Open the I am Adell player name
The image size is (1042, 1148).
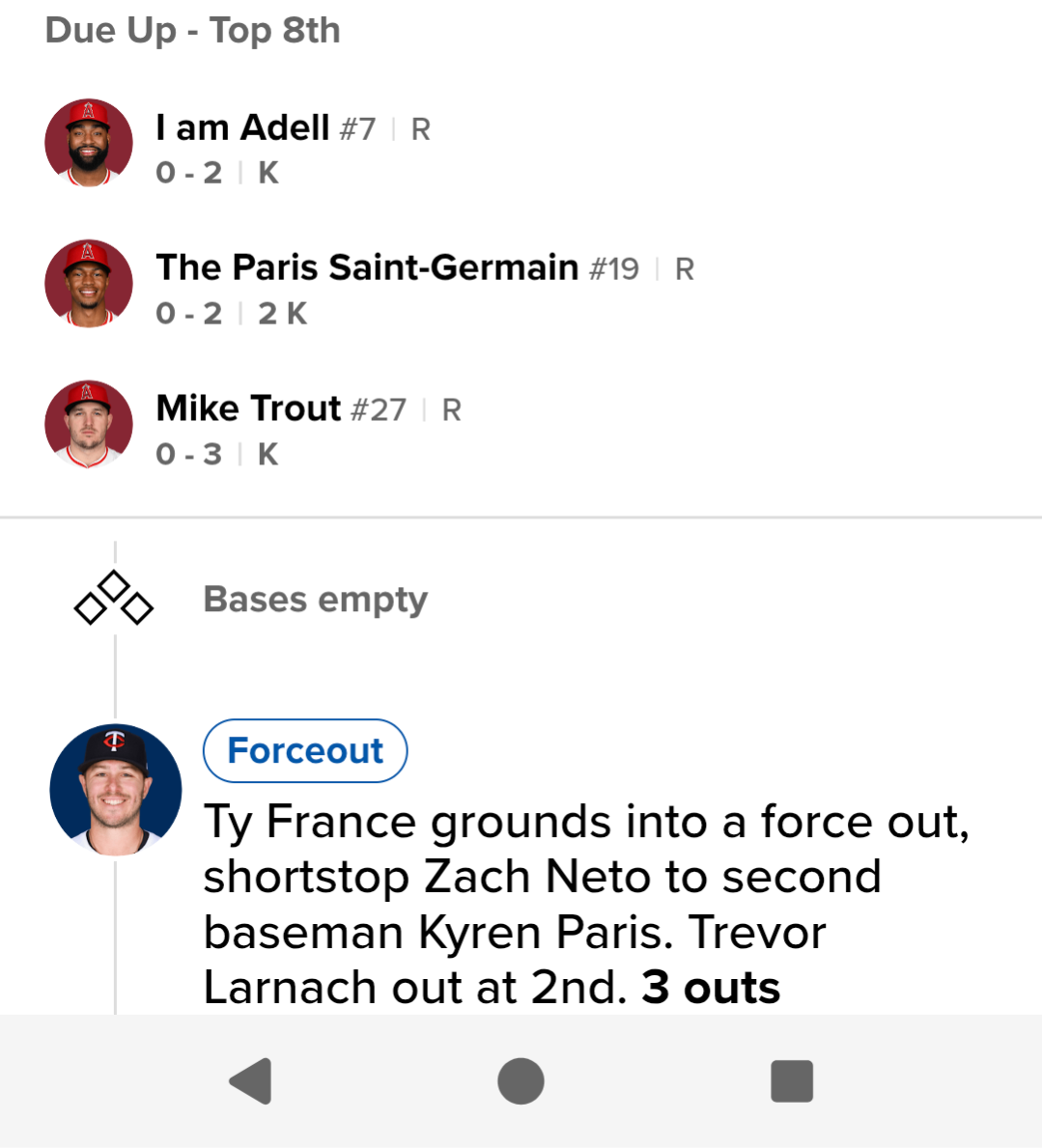click(242, 127)
